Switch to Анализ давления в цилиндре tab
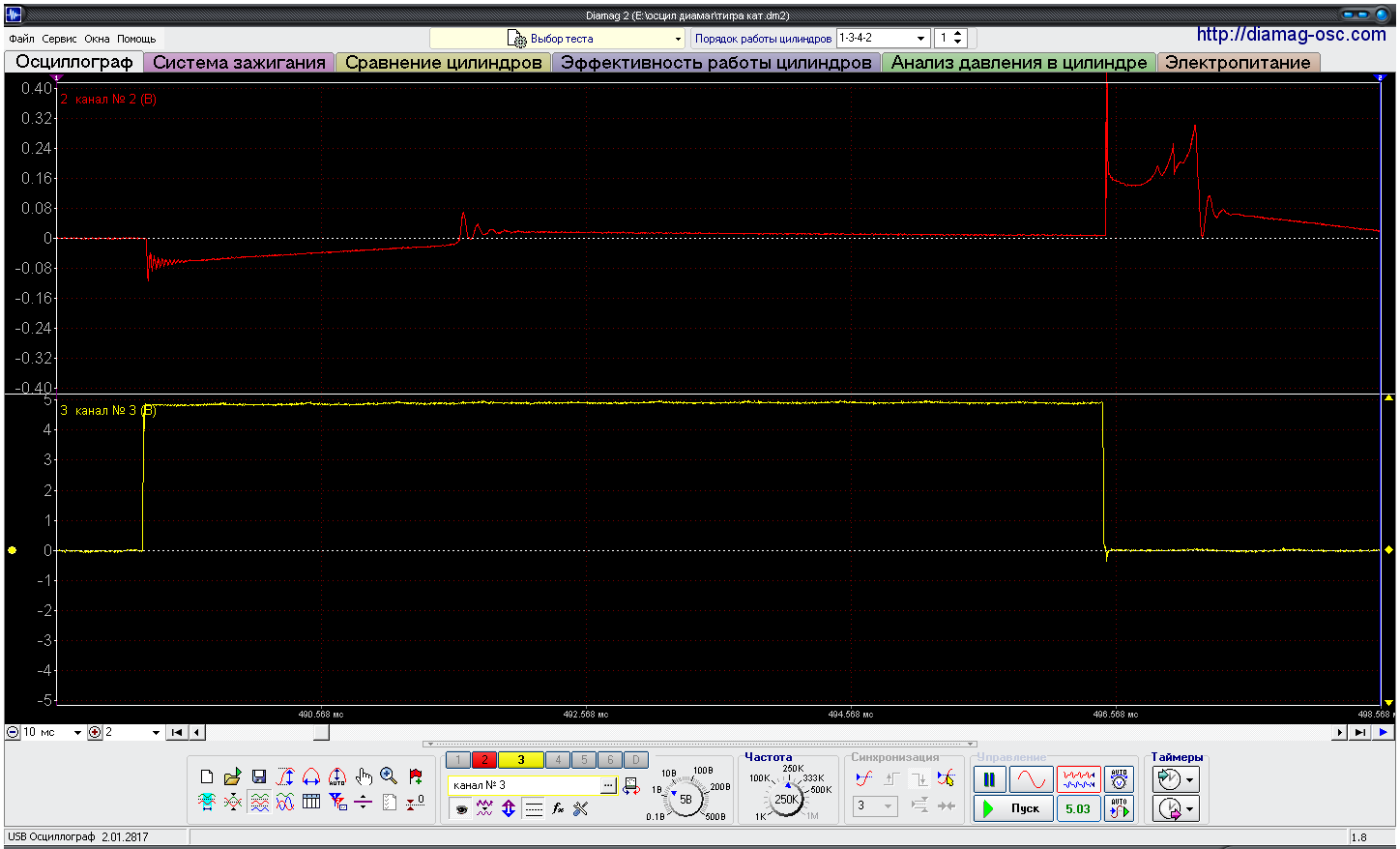 point(1019,62)
